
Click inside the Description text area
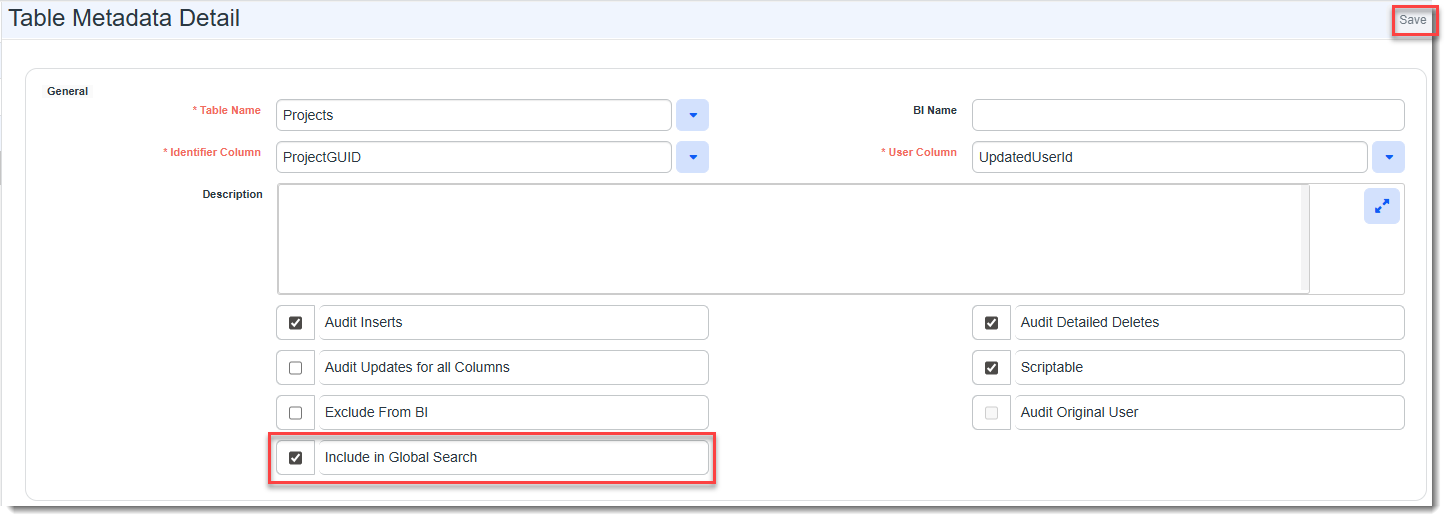click(790, 238)
